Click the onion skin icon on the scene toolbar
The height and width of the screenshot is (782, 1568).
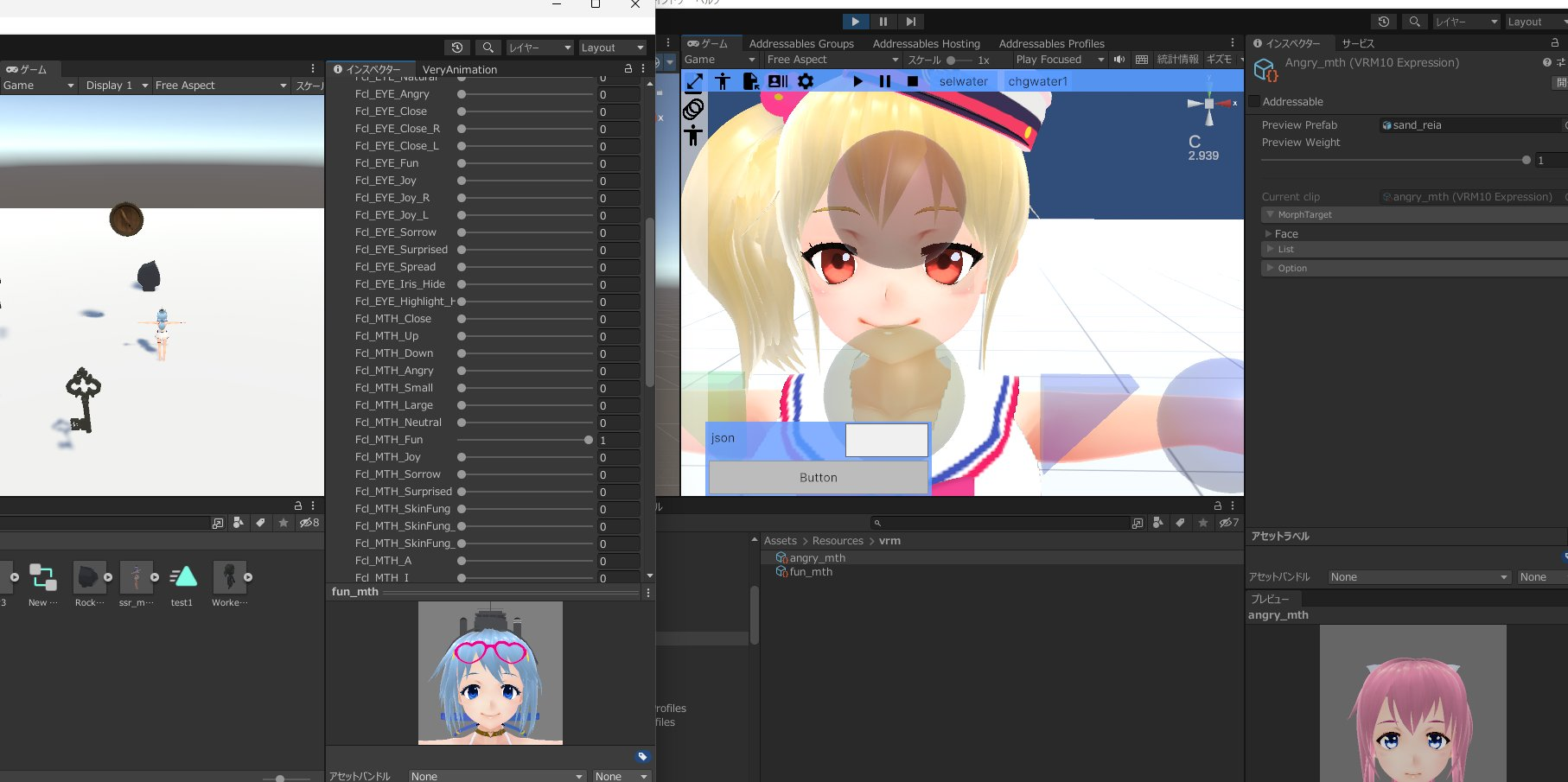pos(692,110)
